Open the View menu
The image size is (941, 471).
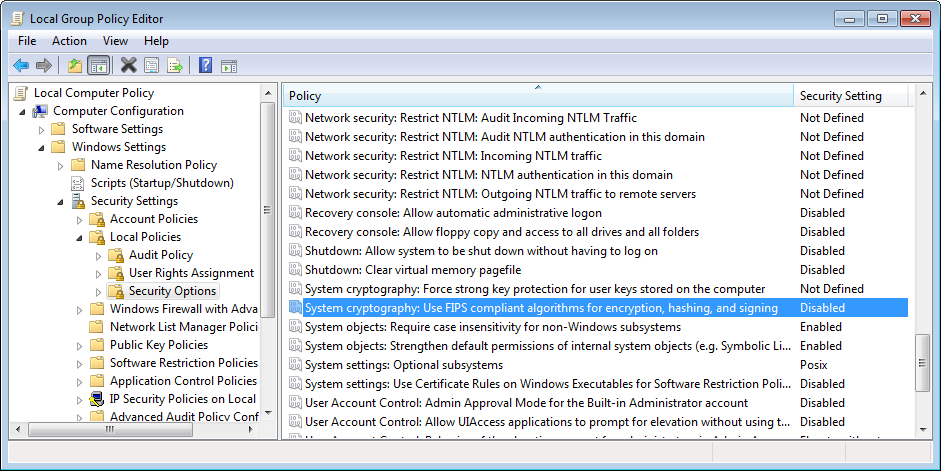(x=115, y=41)
